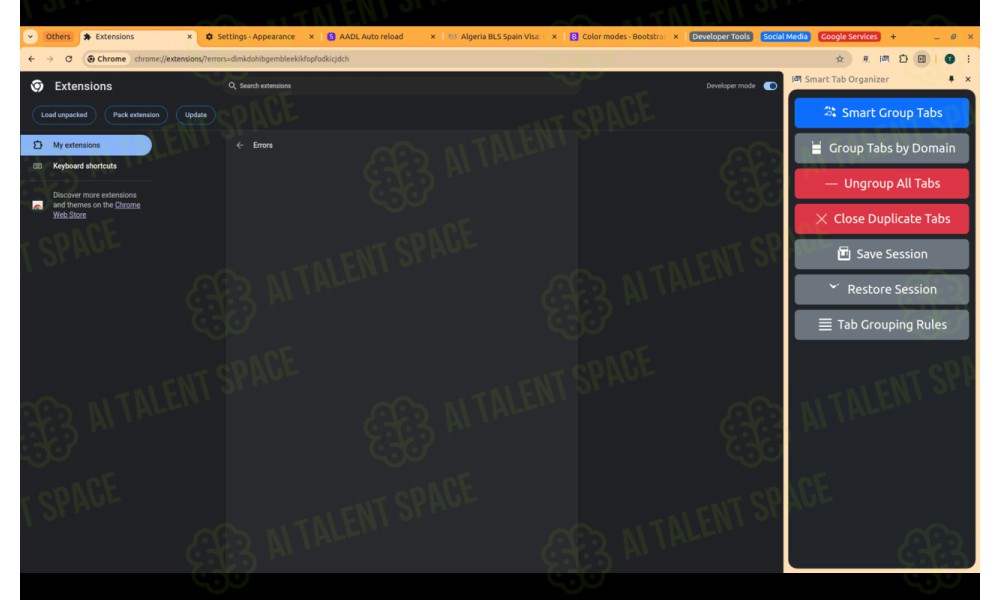Screen dimensions: 1000x600
Task: Bookmark this page with star icon
Action: click(x=840, y=59)
